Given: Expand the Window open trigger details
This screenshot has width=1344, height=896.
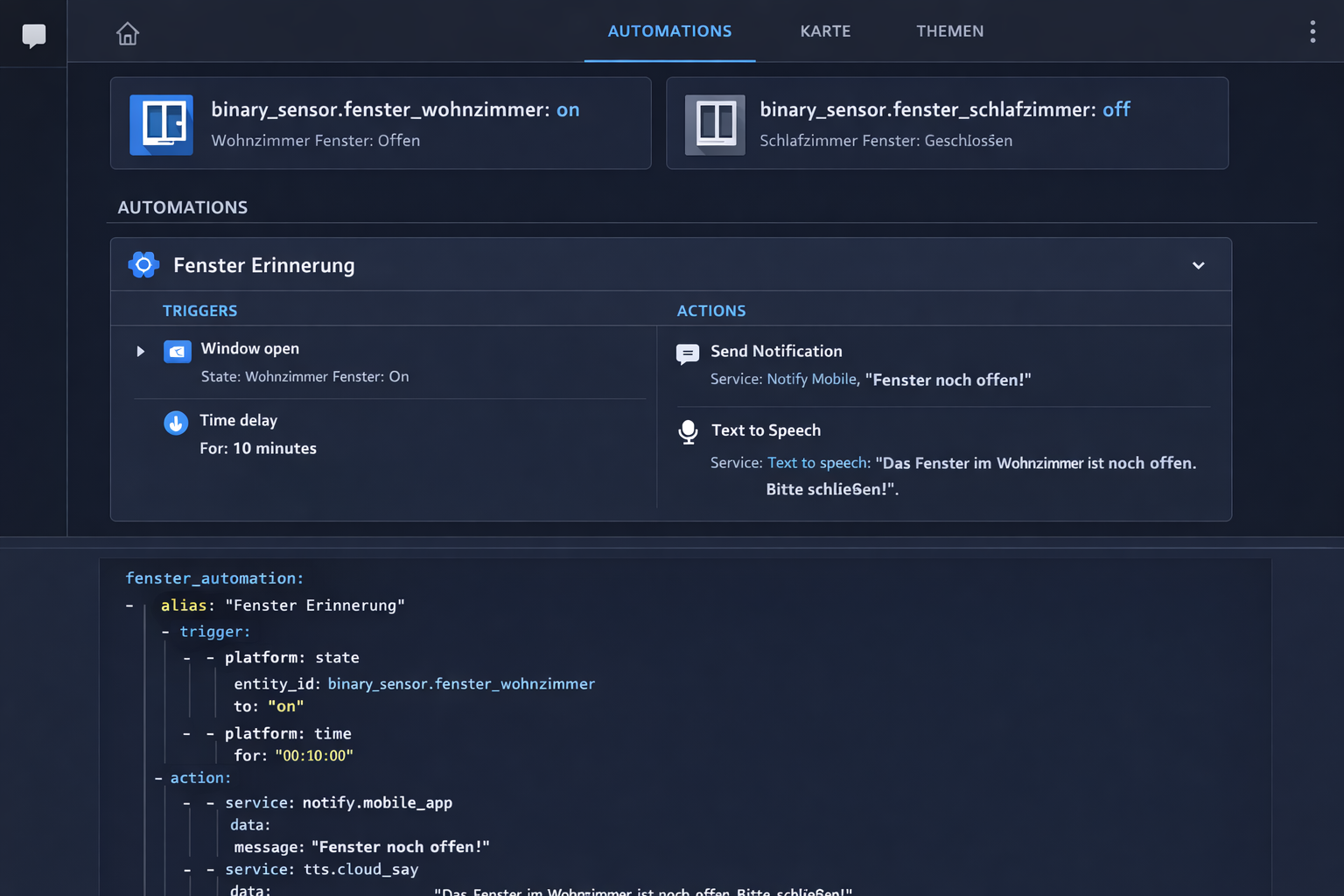Looking at the screenshot, I should tap(140, 351).
